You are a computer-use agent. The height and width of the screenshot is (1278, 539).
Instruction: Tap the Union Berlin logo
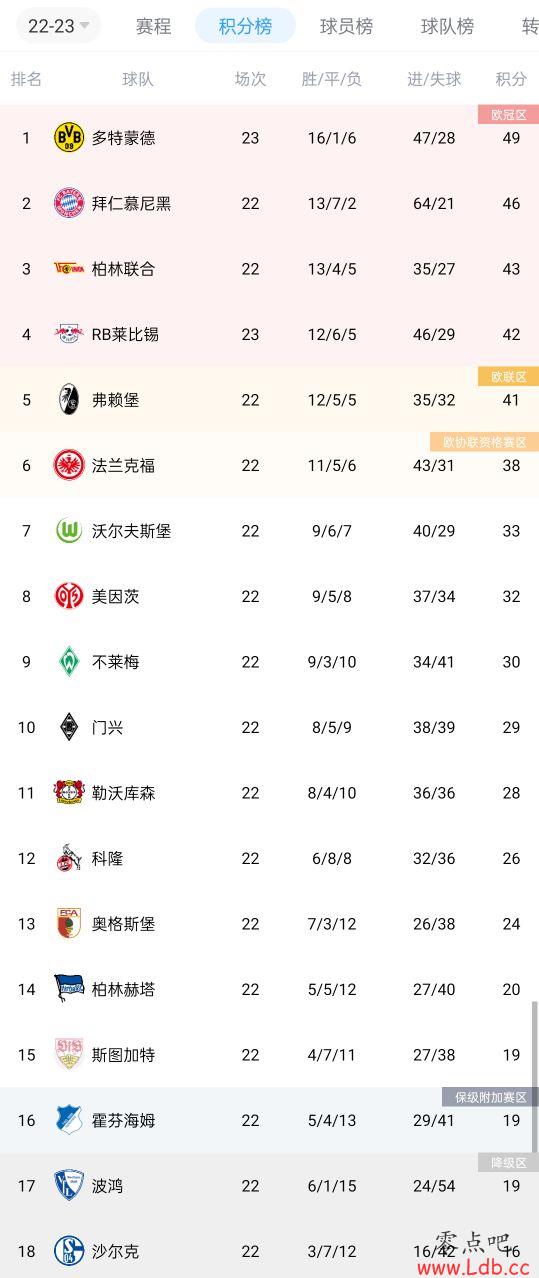[69, 269]
